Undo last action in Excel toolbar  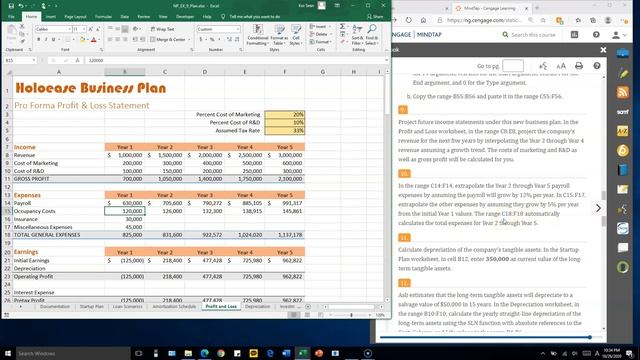click(x=21, y=6)
